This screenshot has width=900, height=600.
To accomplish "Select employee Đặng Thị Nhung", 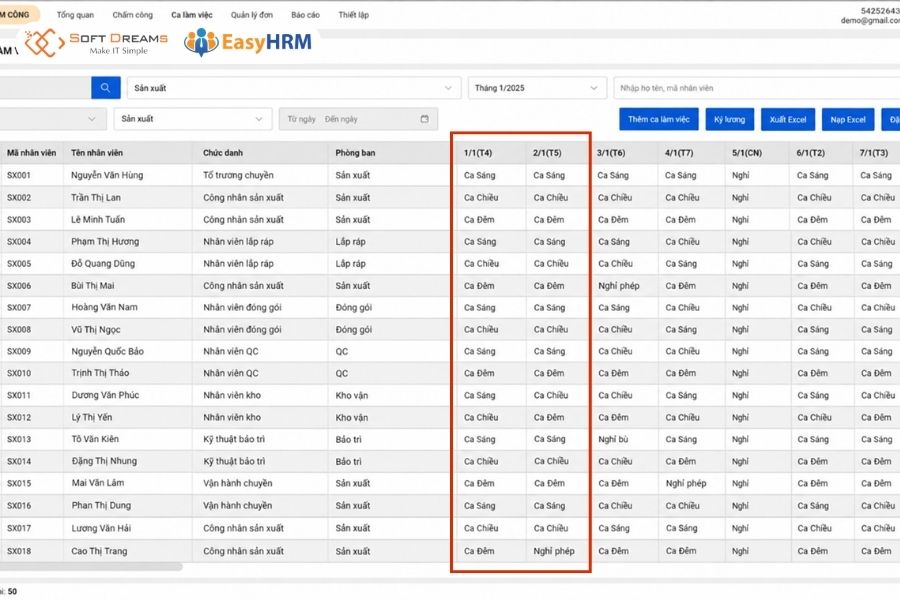I will (104, 461).
